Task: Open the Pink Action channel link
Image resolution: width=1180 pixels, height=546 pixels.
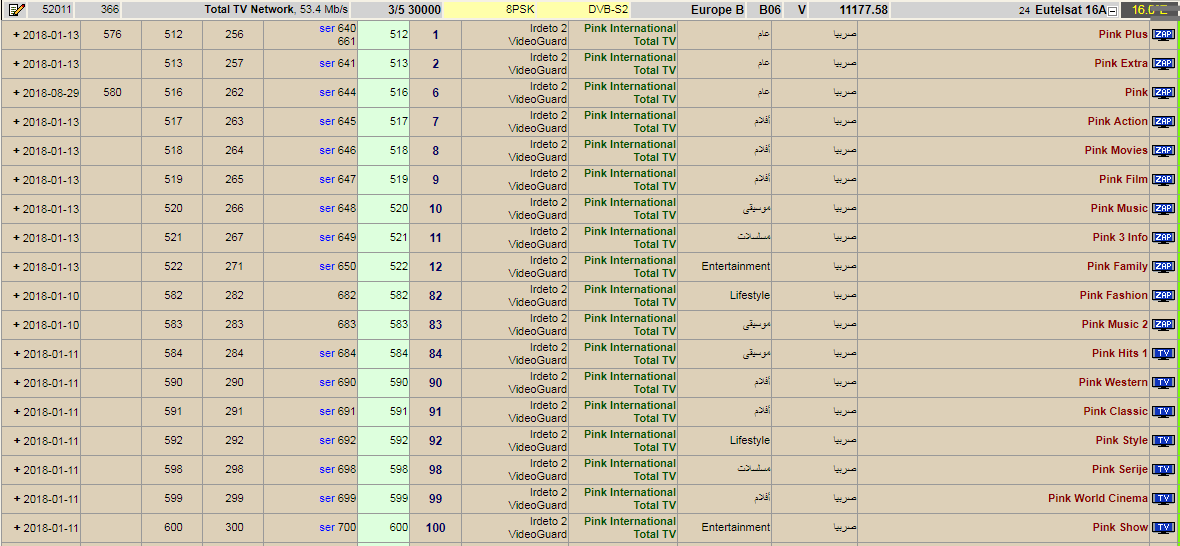Action: click(x=1118, y=122)
